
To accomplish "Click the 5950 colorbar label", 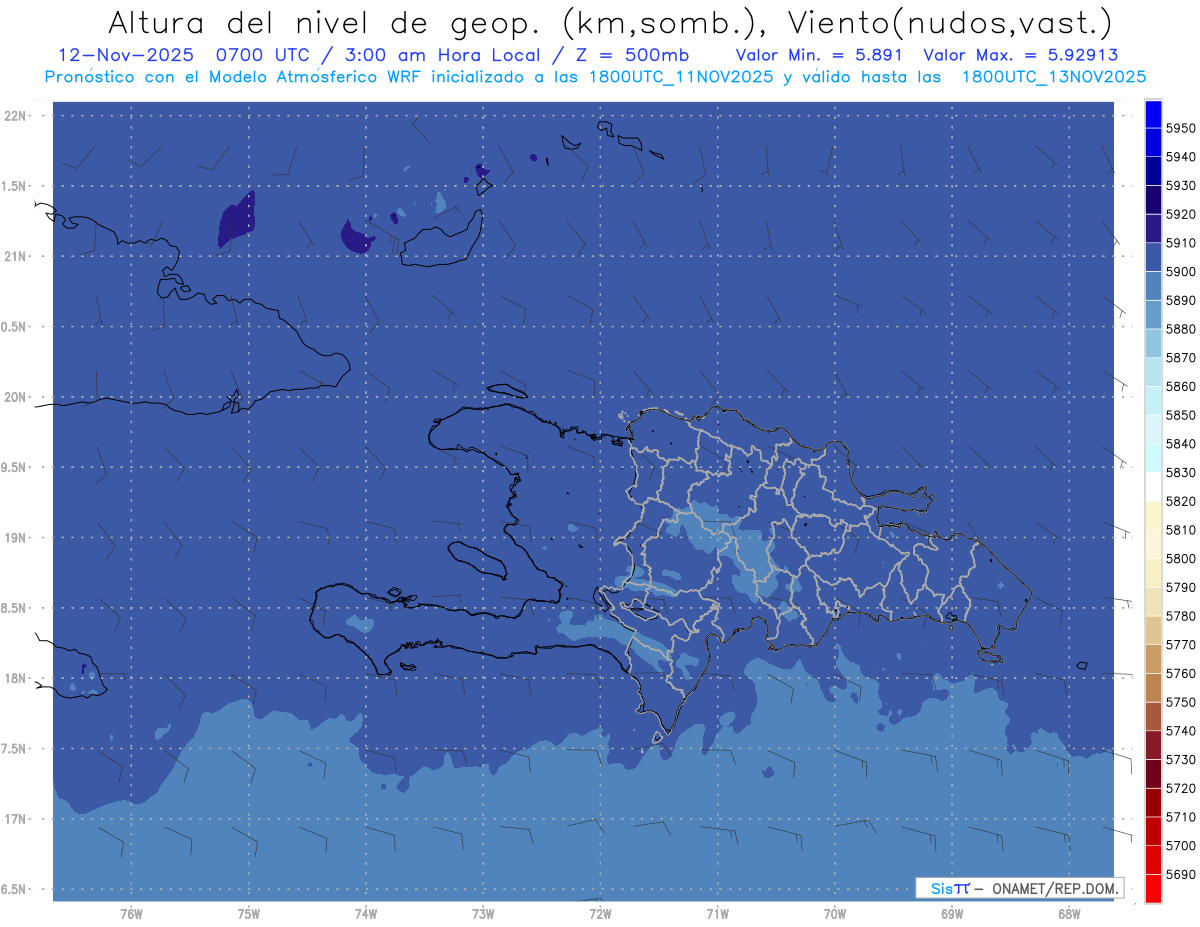I will (x=1180, y=128).
